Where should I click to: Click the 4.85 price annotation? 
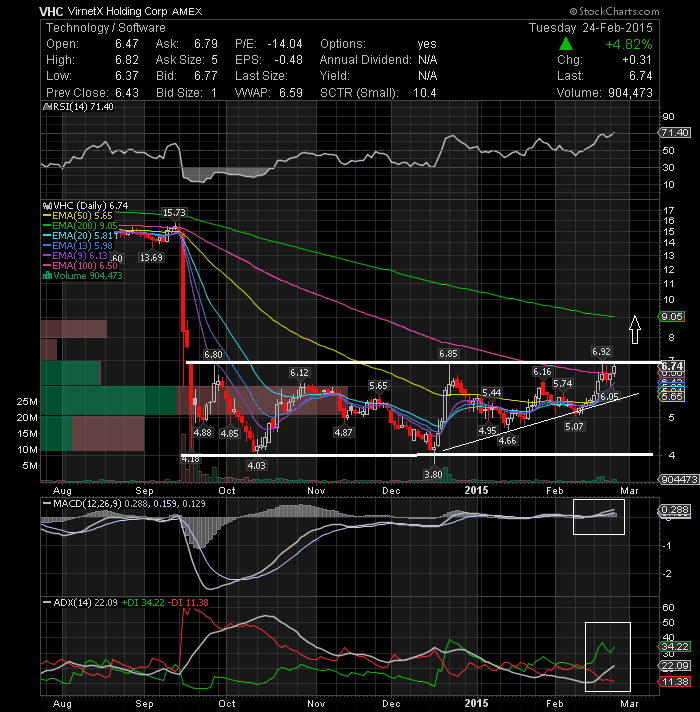229,434
